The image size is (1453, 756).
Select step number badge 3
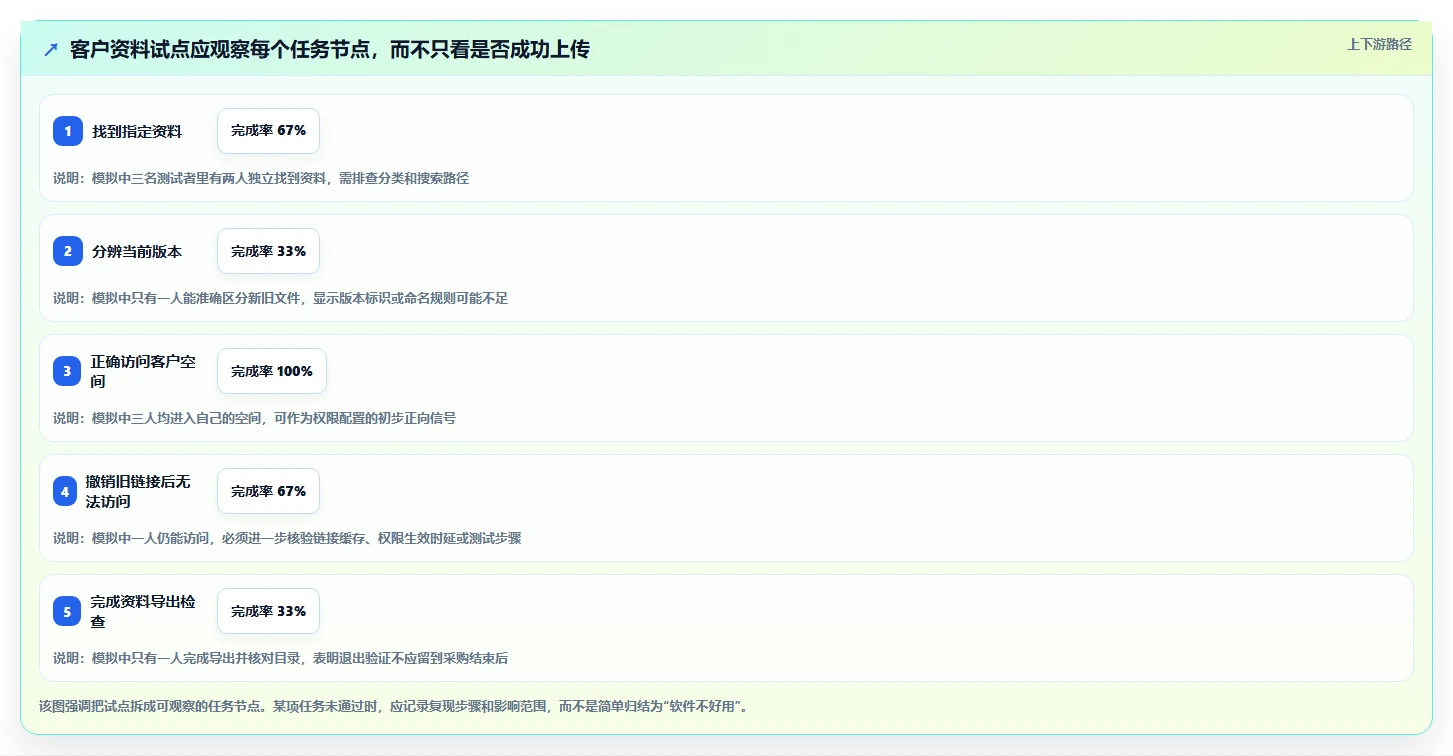point(67,371)
